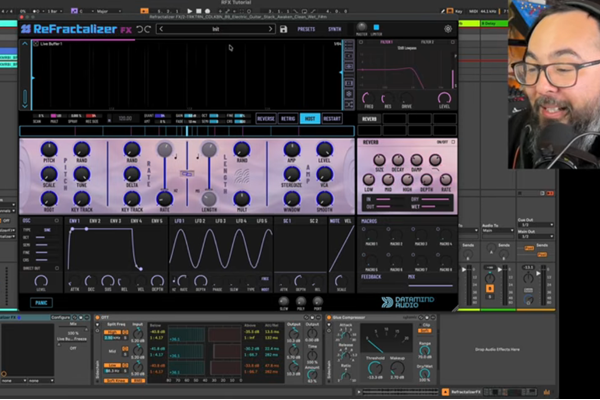Click the TUNE knob
The image size is (600, 400).
point(82,175)
